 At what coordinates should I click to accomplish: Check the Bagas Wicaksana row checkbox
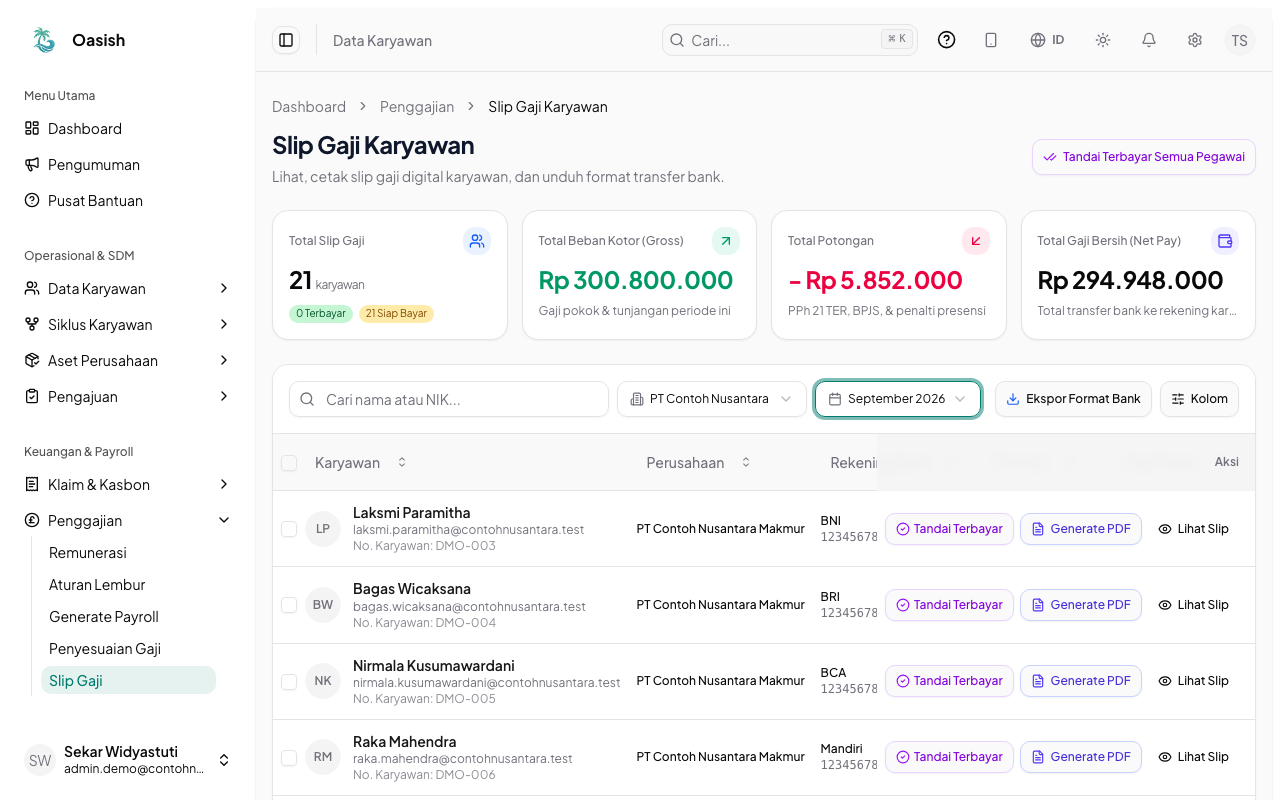click(289, 605)
